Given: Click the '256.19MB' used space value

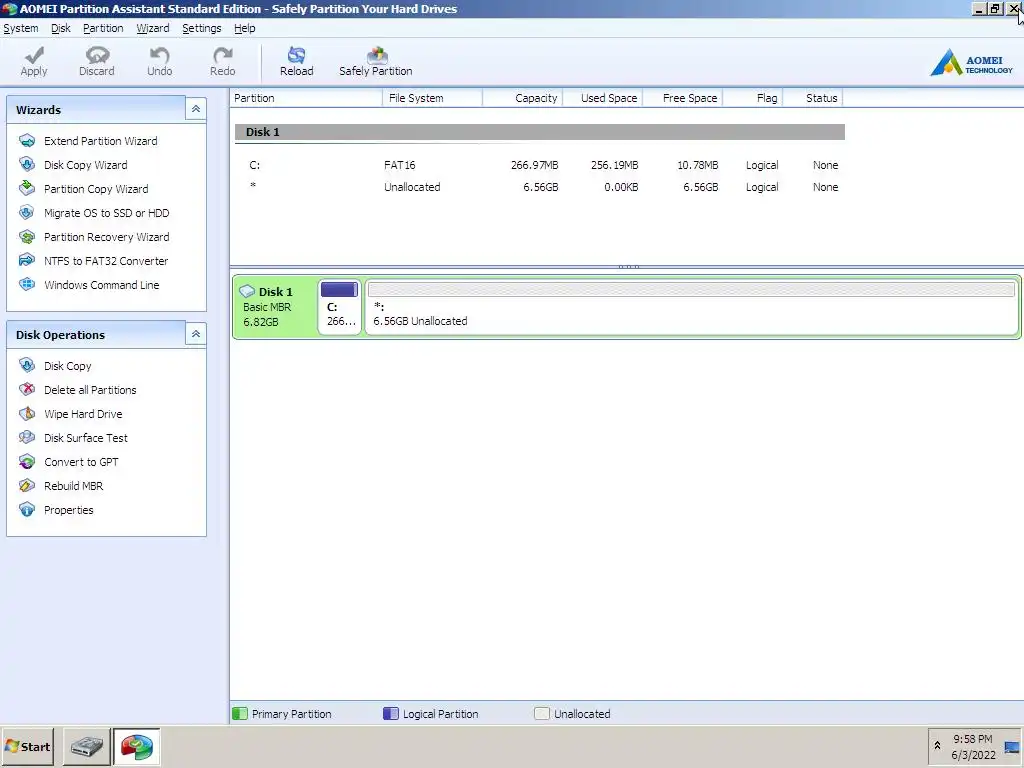Looking at the screenshot, I should click(615, 165).
